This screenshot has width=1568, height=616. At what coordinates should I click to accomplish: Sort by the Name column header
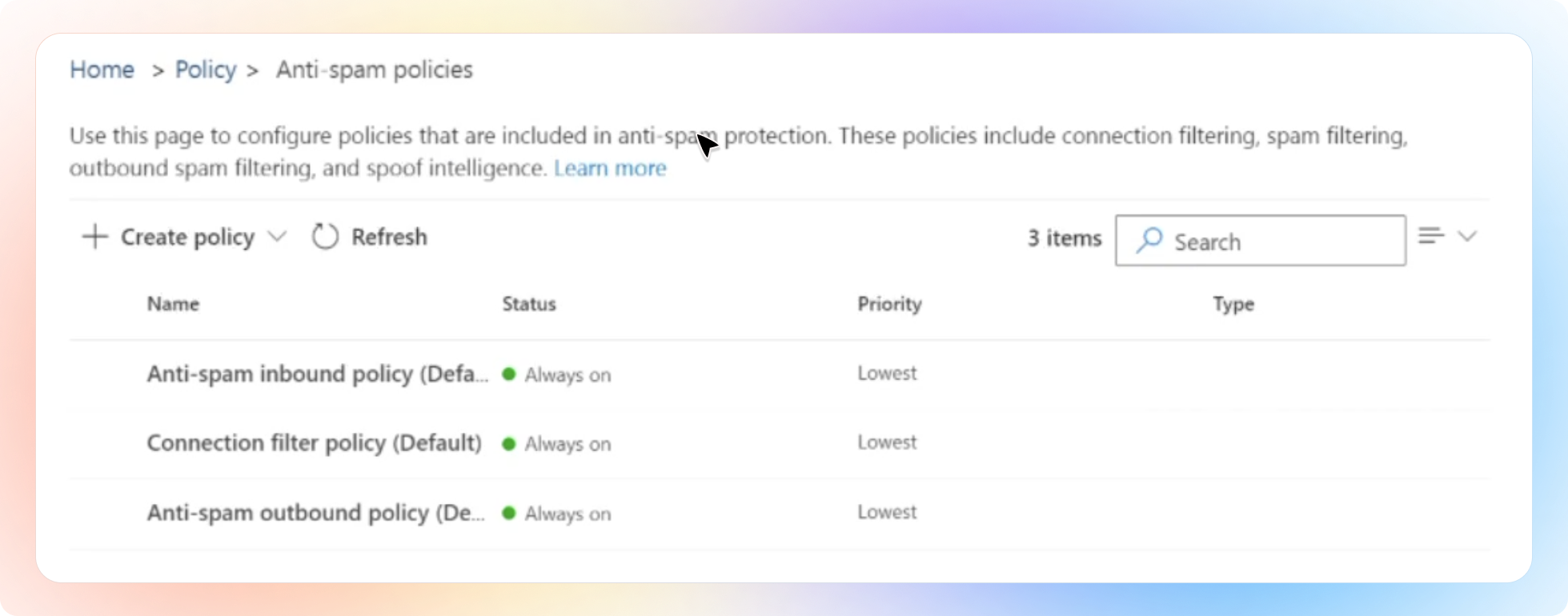173,304
